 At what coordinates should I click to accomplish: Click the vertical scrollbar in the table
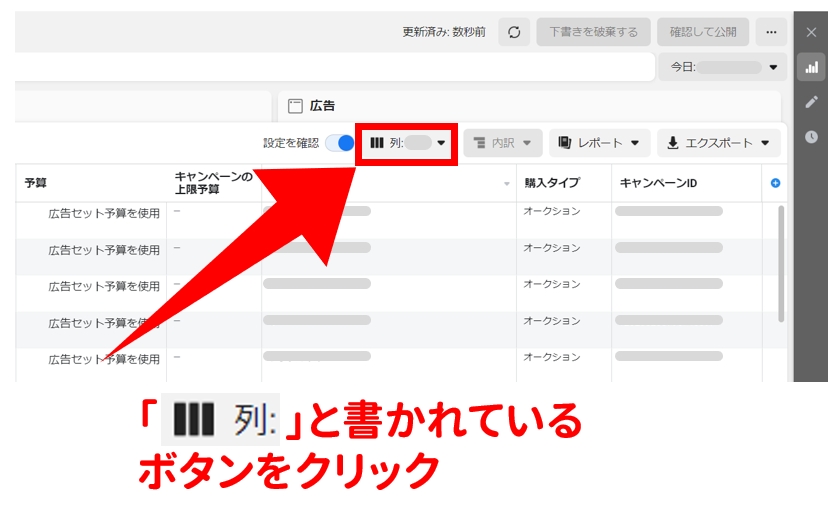(x=781, y=263)
